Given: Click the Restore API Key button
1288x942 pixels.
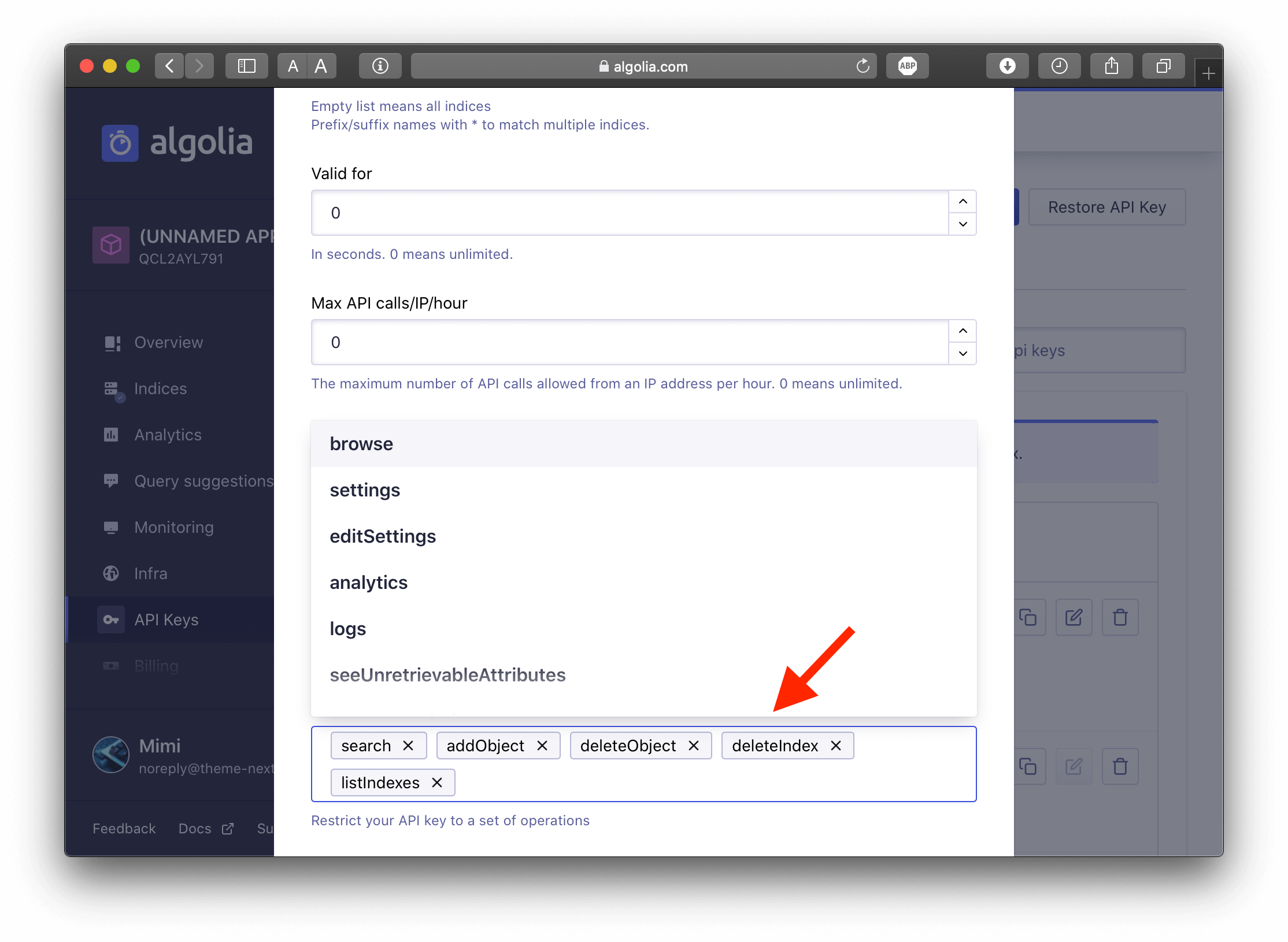Looking at the screenshot, I should click(1106, 207).
